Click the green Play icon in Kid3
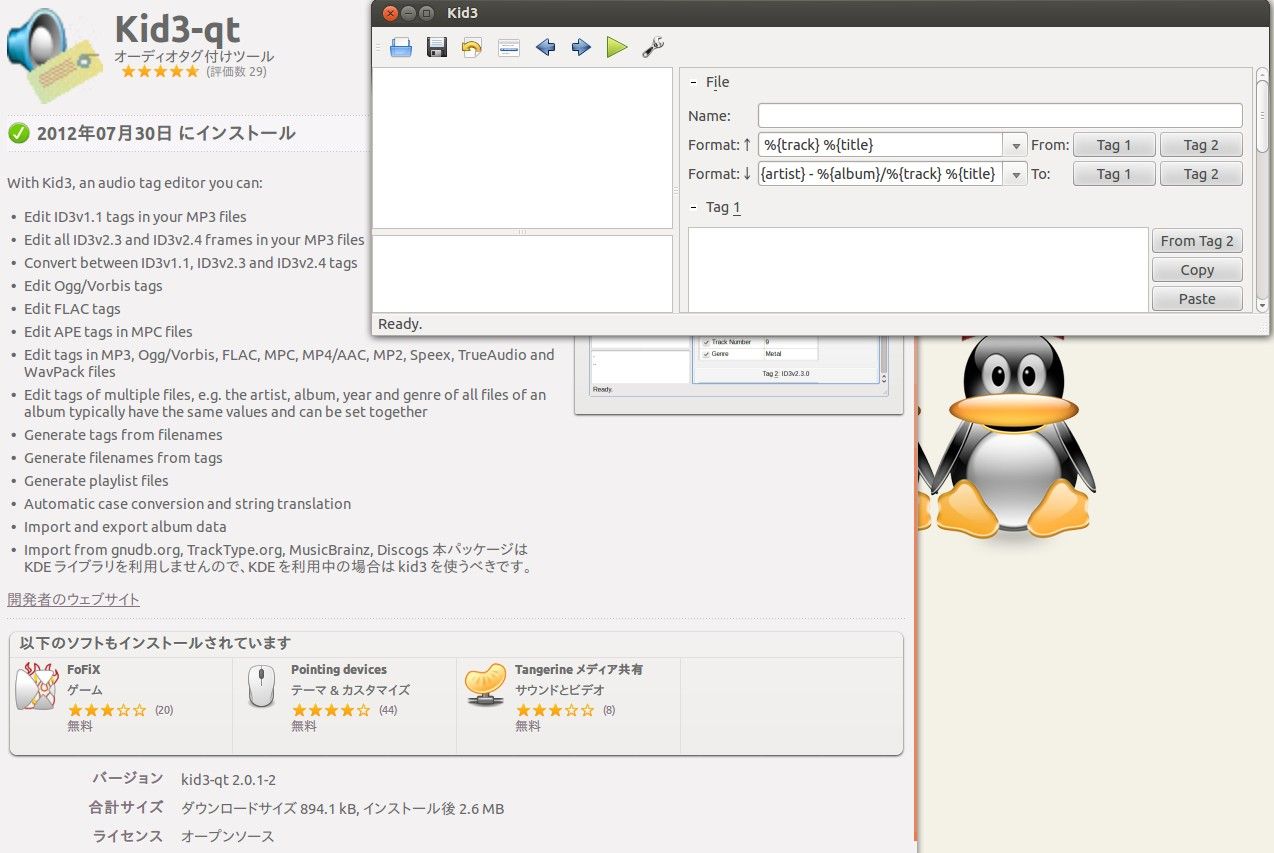 (617, 47)
